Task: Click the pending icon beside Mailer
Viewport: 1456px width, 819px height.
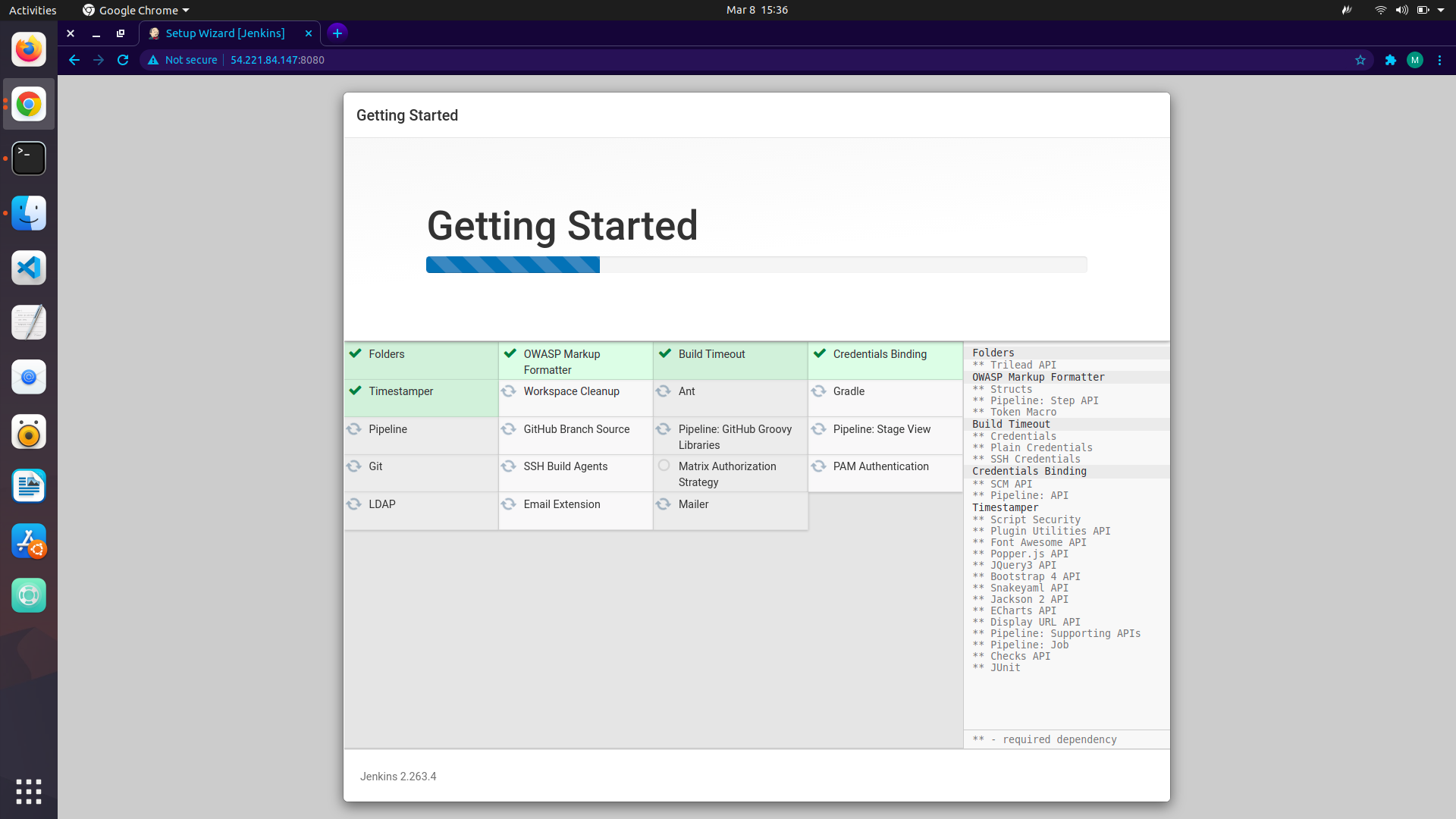Action: (x=664, y=504)
